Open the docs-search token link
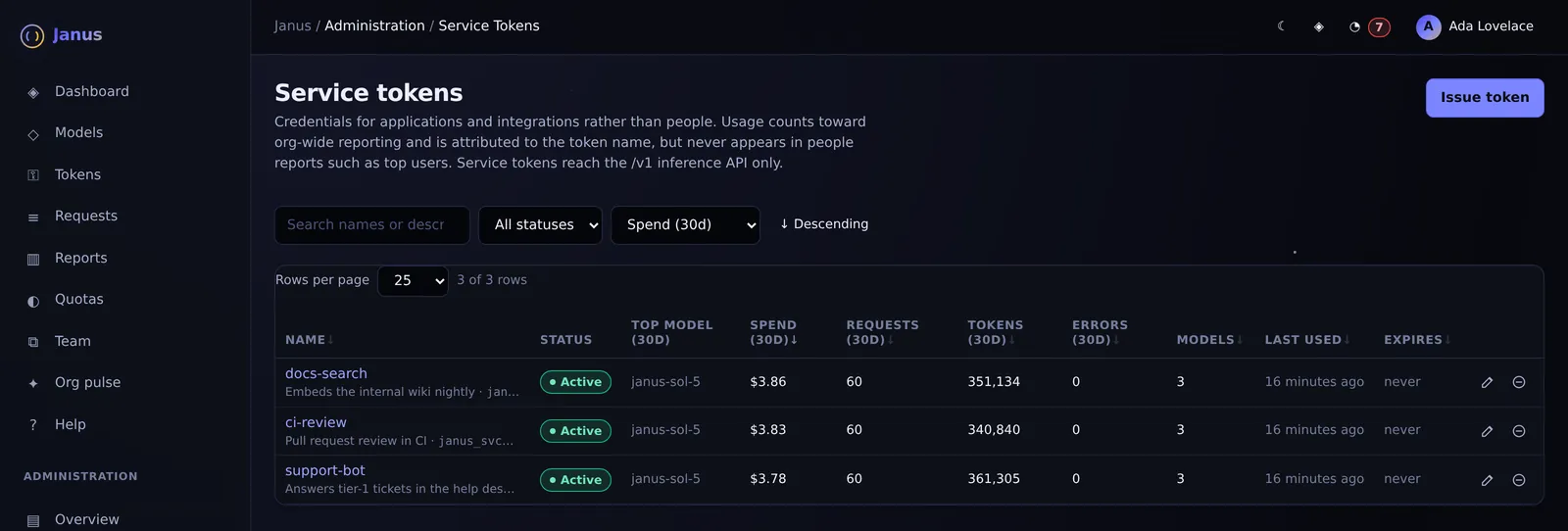Viewport: 1568px width, 531px height. [326, 374]
